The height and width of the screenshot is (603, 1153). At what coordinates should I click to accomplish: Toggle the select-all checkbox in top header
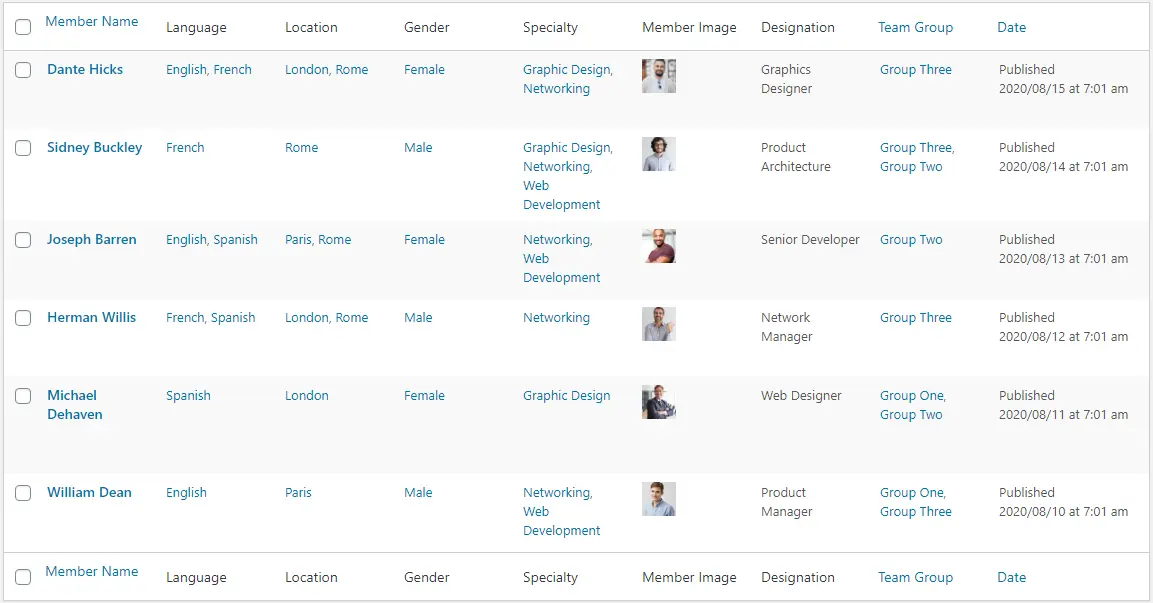(x=24, y=27)
